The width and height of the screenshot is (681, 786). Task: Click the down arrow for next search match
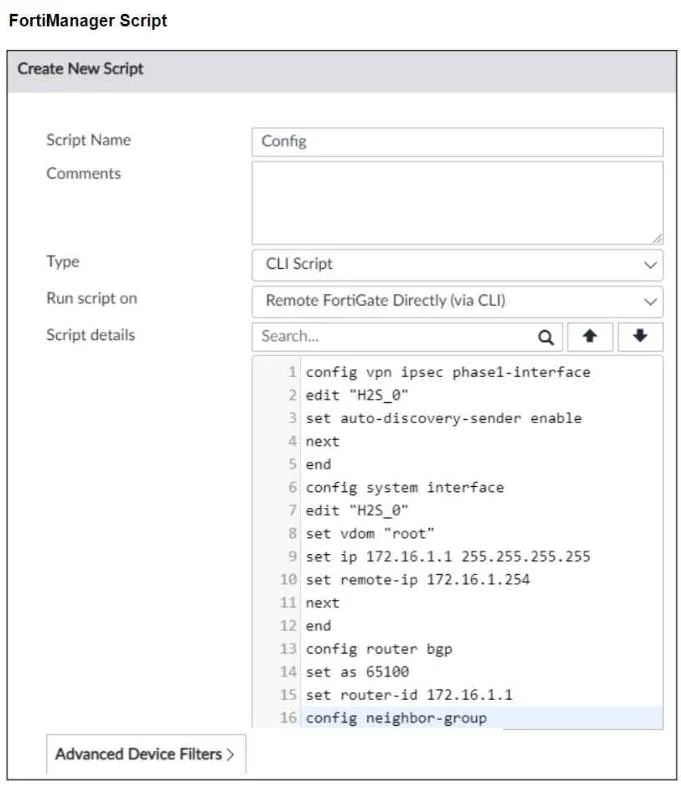pyautogui.click(x=640, y=337)
